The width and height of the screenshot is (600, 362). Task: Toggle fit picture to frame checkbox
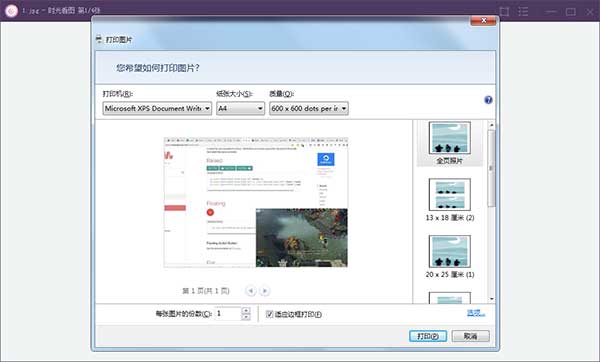[x=269, y=314]
